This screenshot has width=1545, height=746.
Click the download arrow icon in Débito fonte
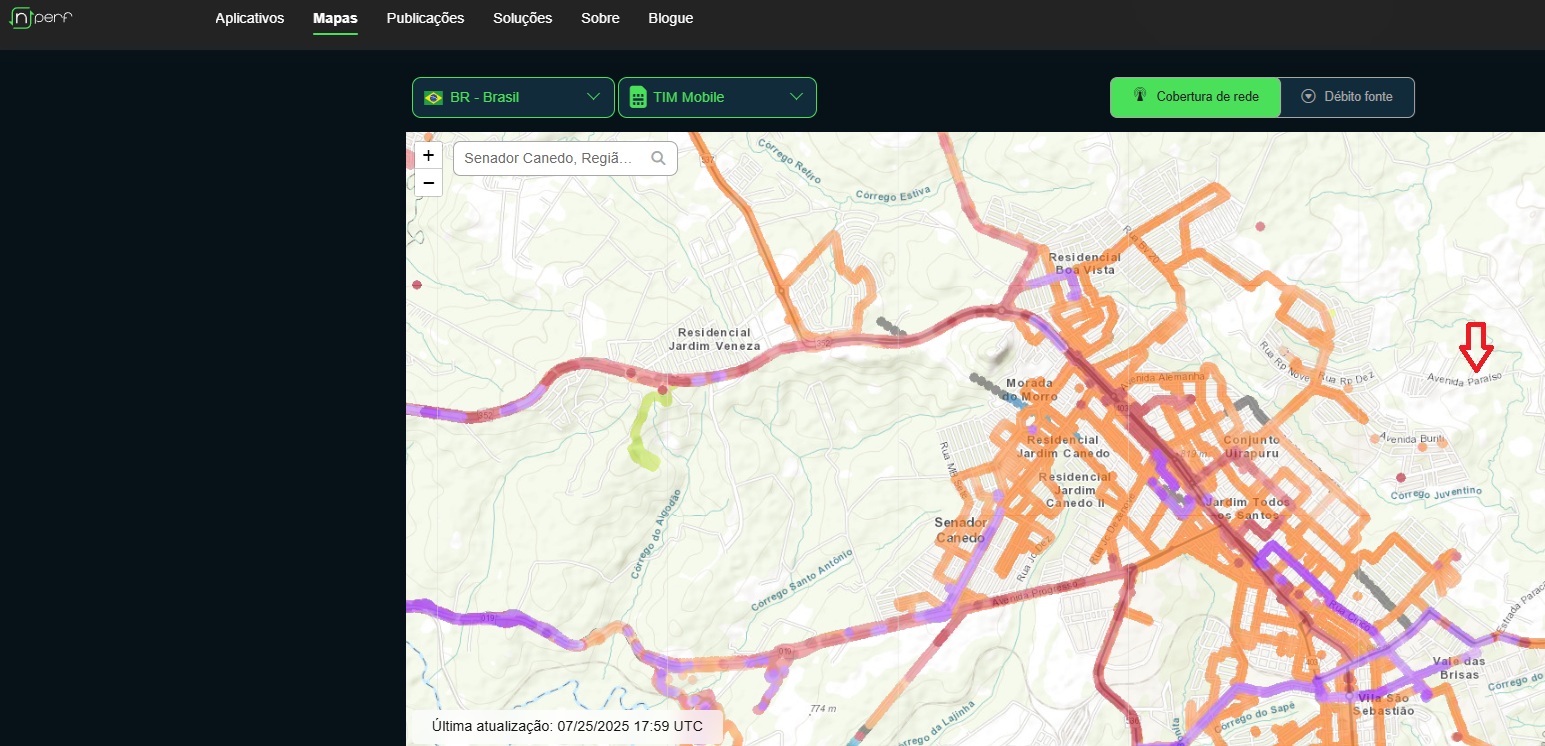[1308, 97]
